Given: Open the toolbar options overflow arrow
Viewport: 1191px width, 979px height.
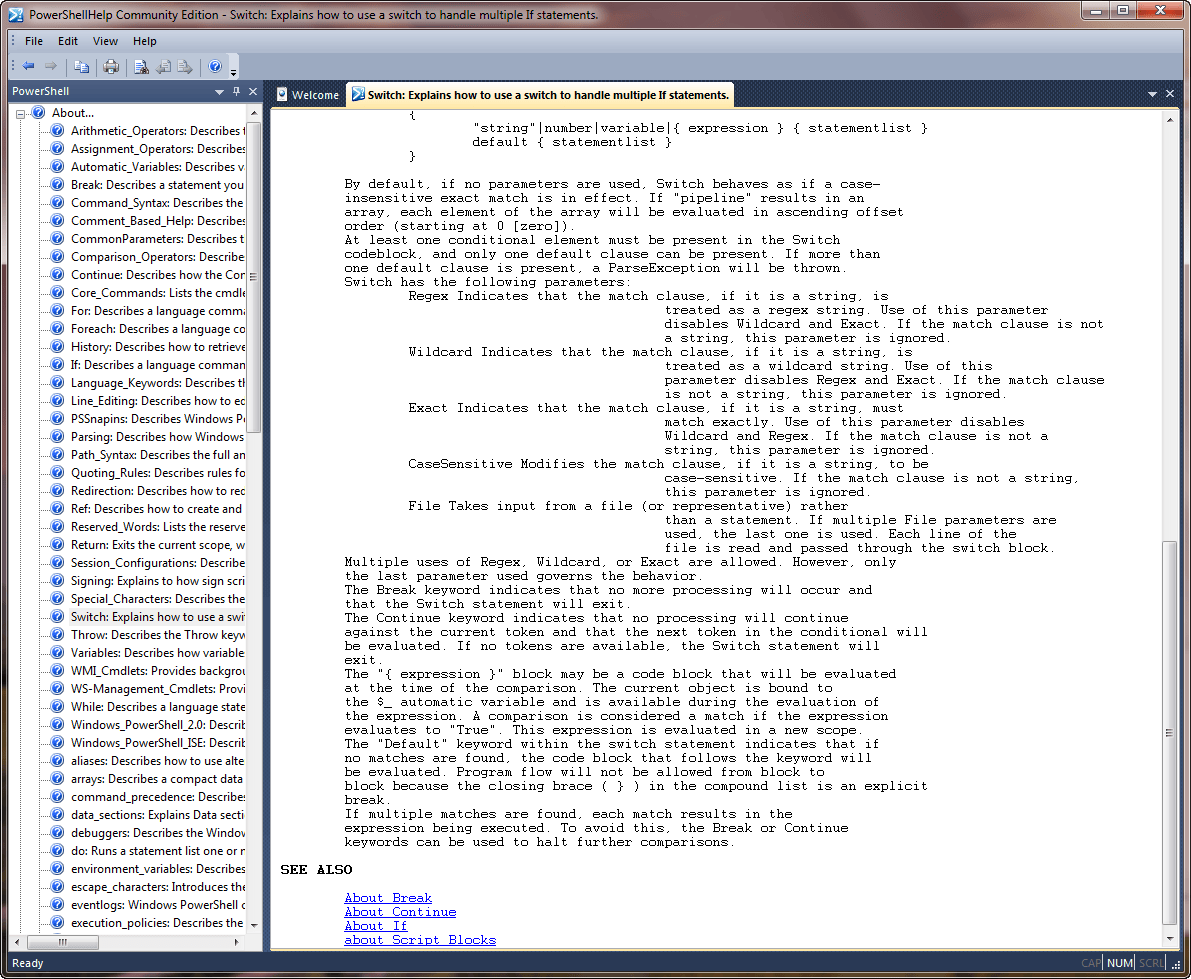Looking at the screenshot, I should coord(233,73).
